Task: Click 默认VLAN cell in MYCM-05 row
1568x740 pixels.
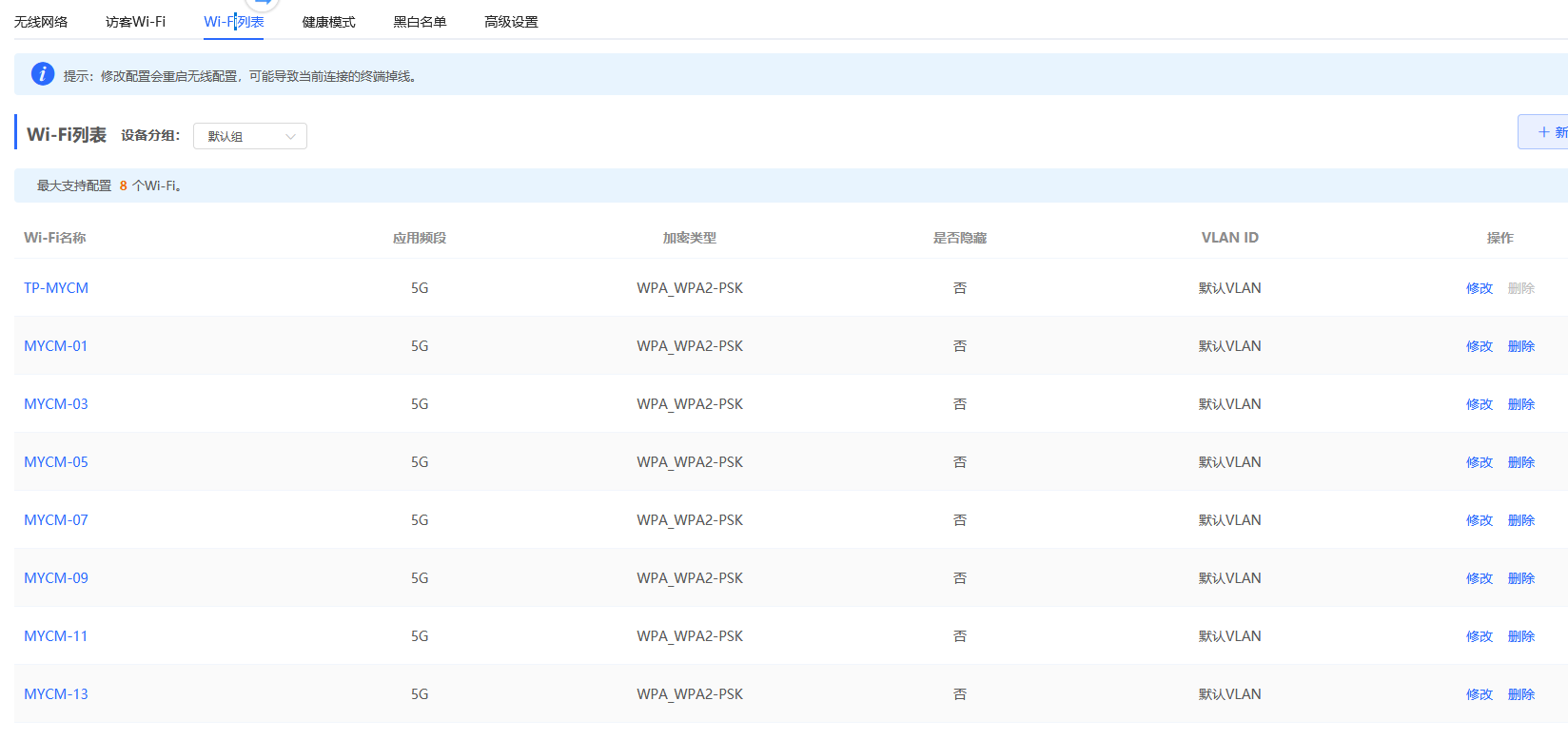Action: coord(1230,462)
